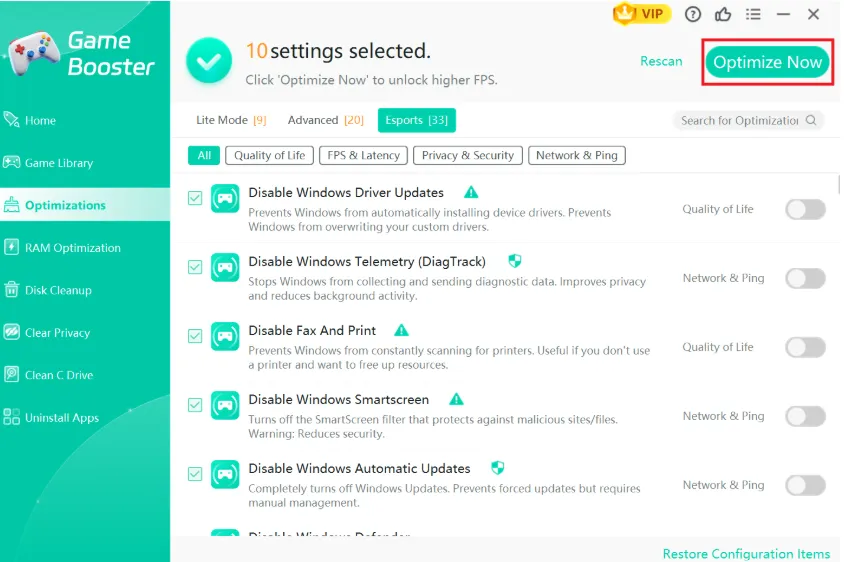Click warning triangle beside Disable Fax And Print
Viewport: 844px width, 562px height.
[402, 330]
